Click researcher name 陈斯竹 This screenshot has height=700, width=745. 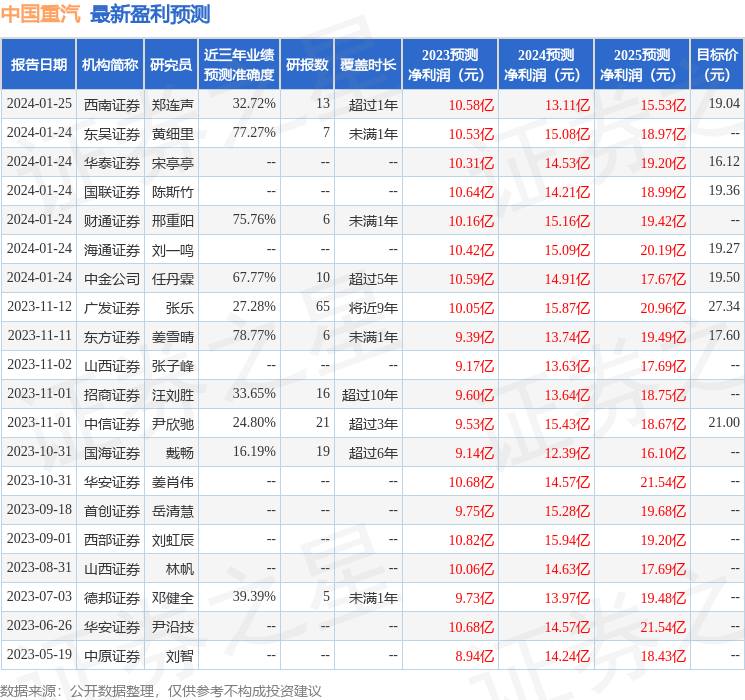tap(172, 192)
